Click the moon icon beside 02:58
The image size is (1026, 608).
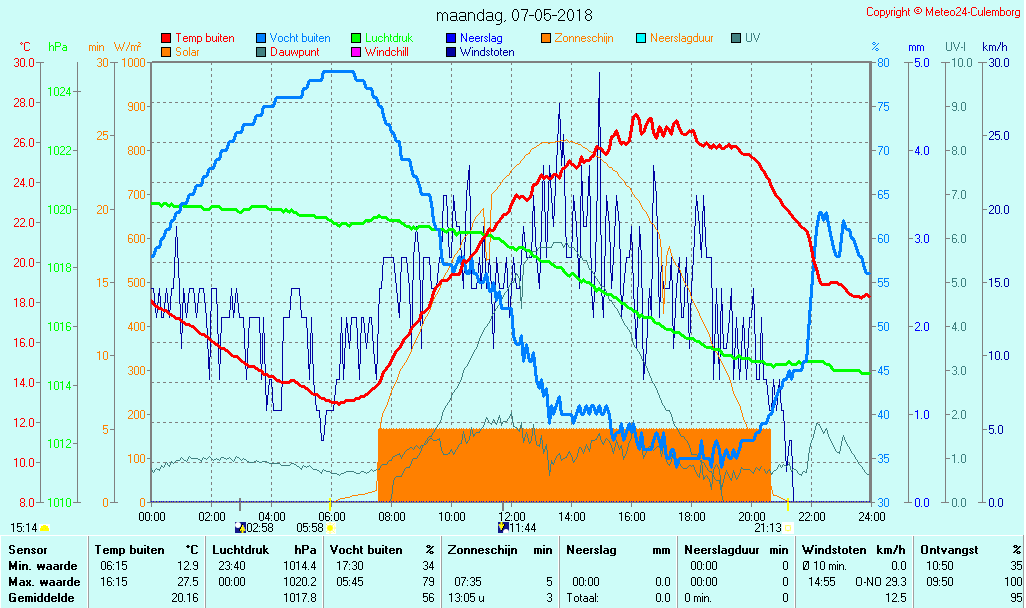coord(239,527)
